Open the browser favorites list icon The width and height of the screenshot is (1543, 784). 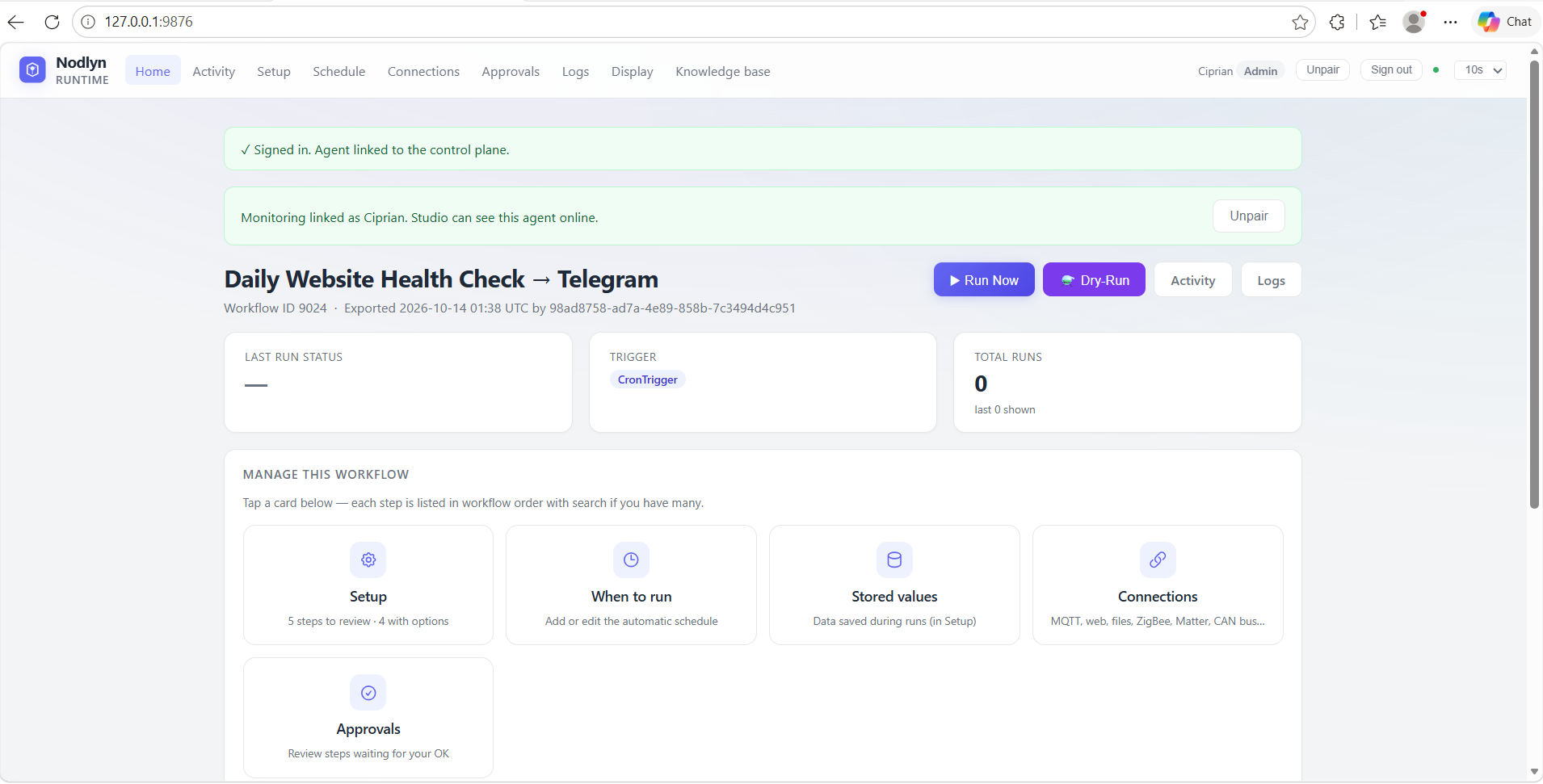(x=1378, y=22)
